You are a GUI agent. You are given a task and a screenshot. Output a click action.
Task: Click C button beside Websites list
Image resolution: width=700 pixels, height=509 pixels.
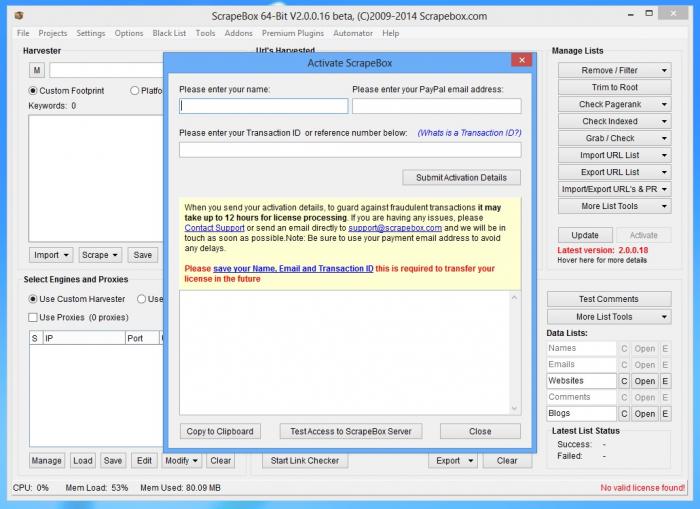pos(624,381)
